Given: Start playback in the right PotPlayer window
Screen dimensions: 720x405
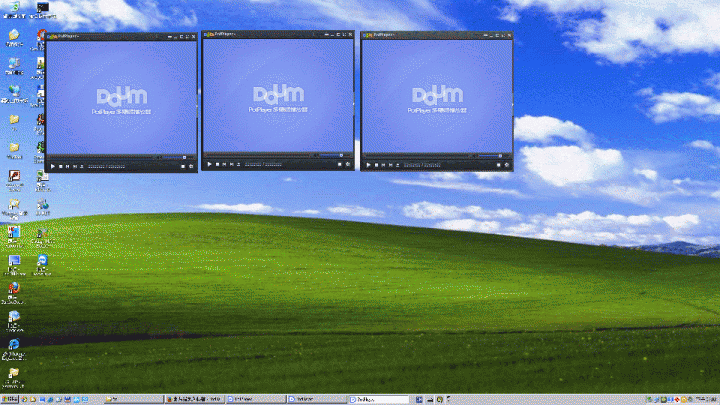Looking at the screenshot, I should pyautogui.click(x=368, y=165).
